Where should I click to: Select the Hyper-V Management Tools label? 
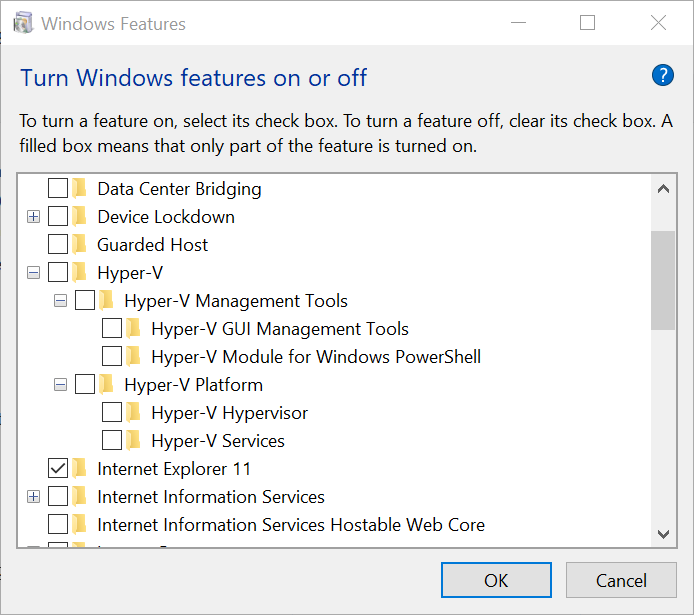pos(236,301)
